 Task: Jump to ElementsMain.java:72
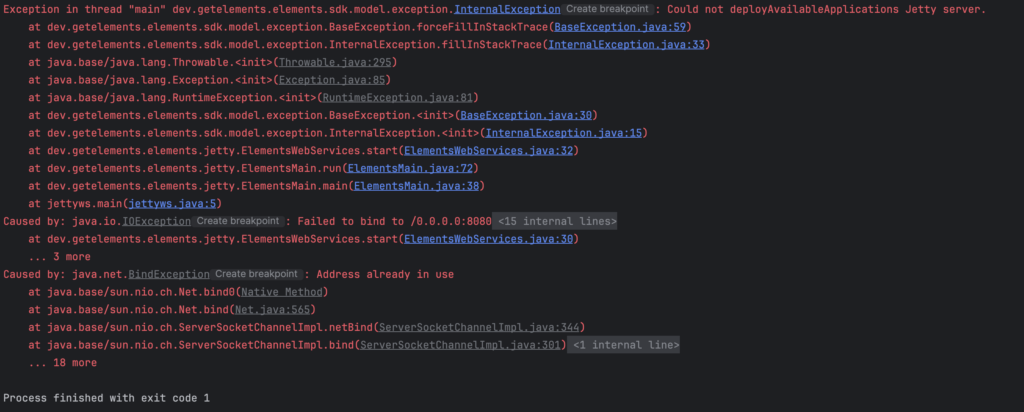pyautogui.click(x=417, y=168)
